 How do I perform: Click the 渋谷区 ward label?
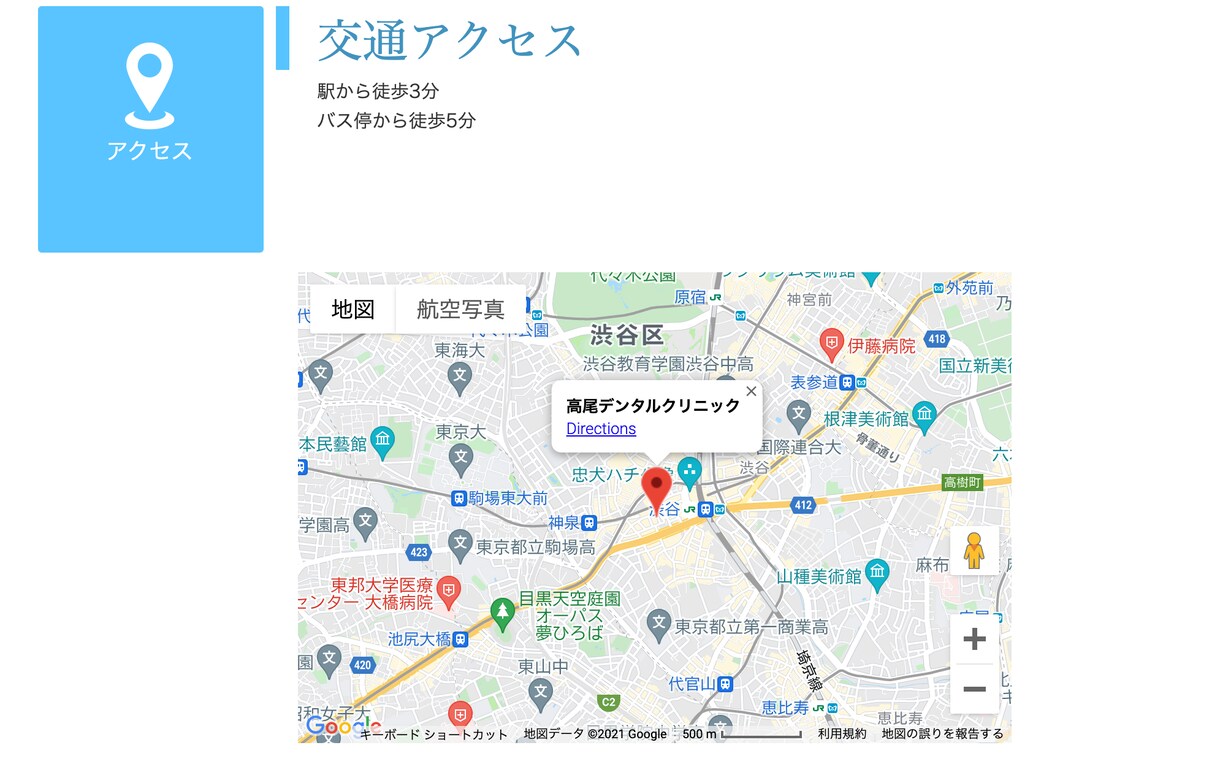(627, 335)
